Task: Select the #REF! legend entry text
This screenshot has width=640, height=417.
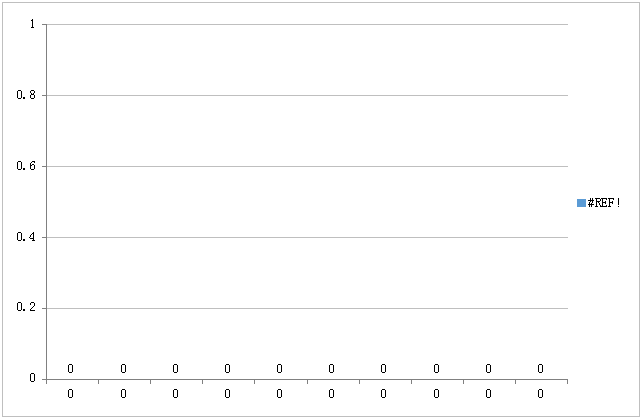Action: coord(604,203)
